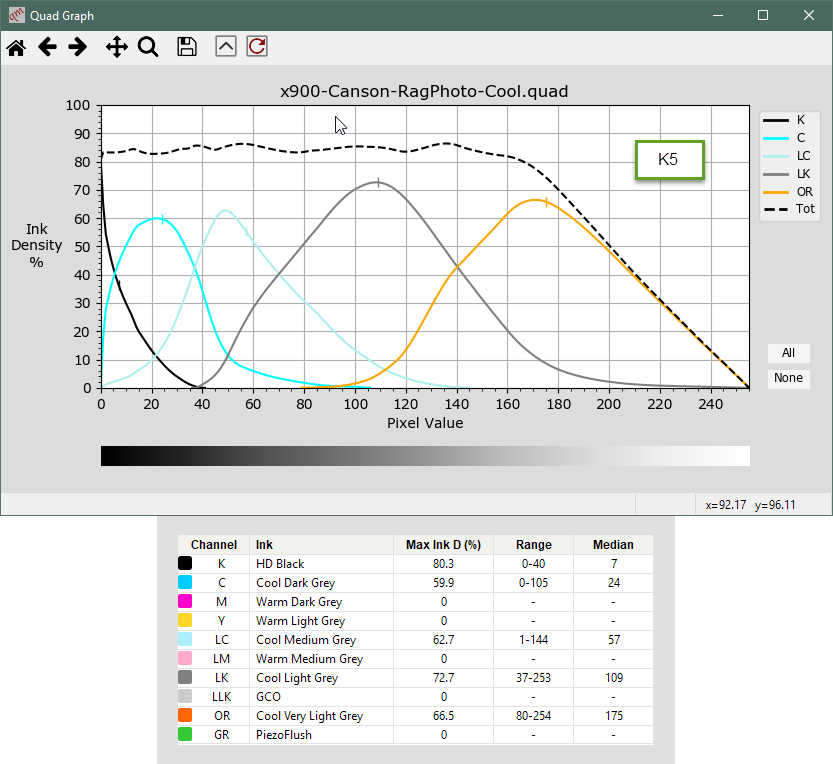Viewport: 833px width, 764px height.
Task: Select the PiezoFlush ink cell
Action: click(x=321, y=735)
